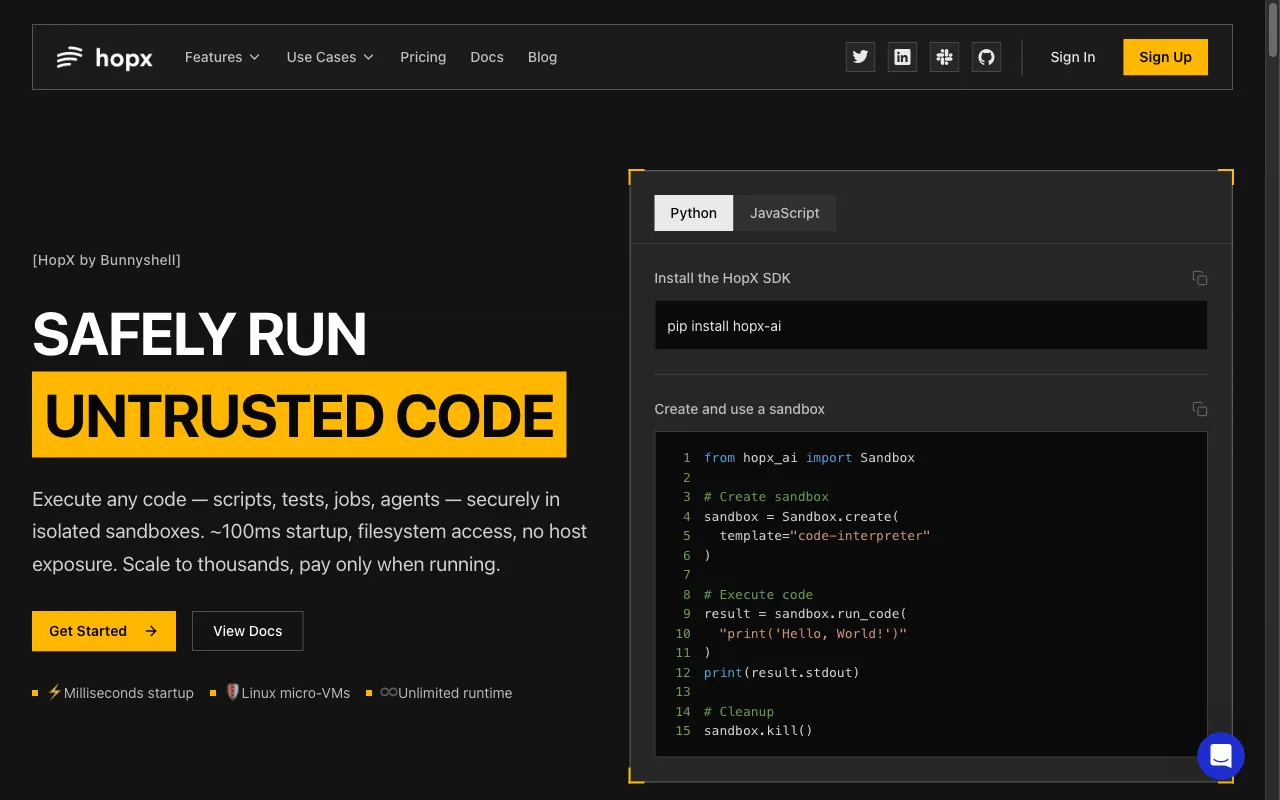This screenshot has height=800, width=1280.
Task: Click the pip install hopx-ai code field
Action: [x=931, y=326]
